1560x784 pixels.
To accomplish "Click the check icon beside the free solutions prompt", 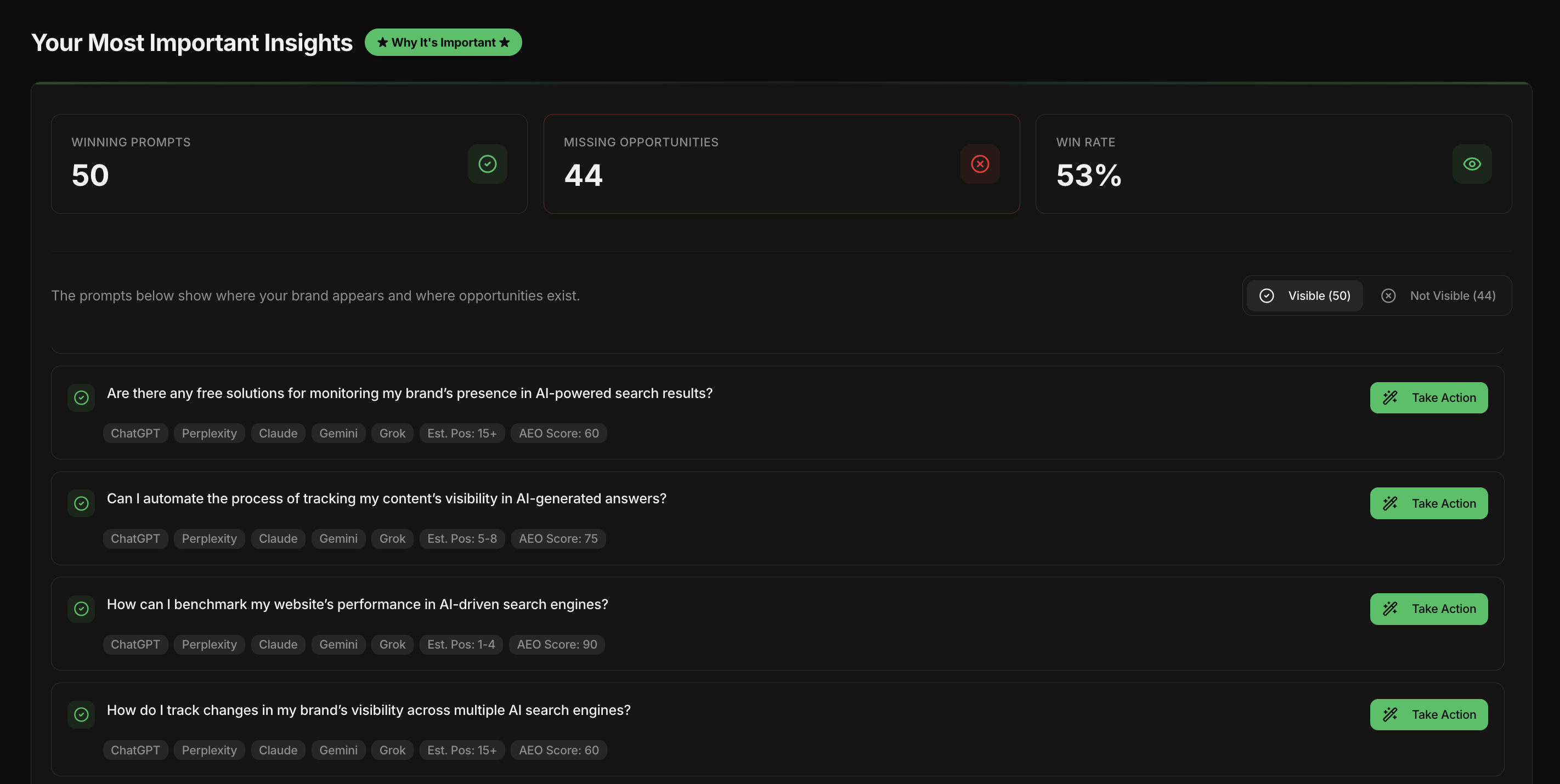I will click(81, 397).
